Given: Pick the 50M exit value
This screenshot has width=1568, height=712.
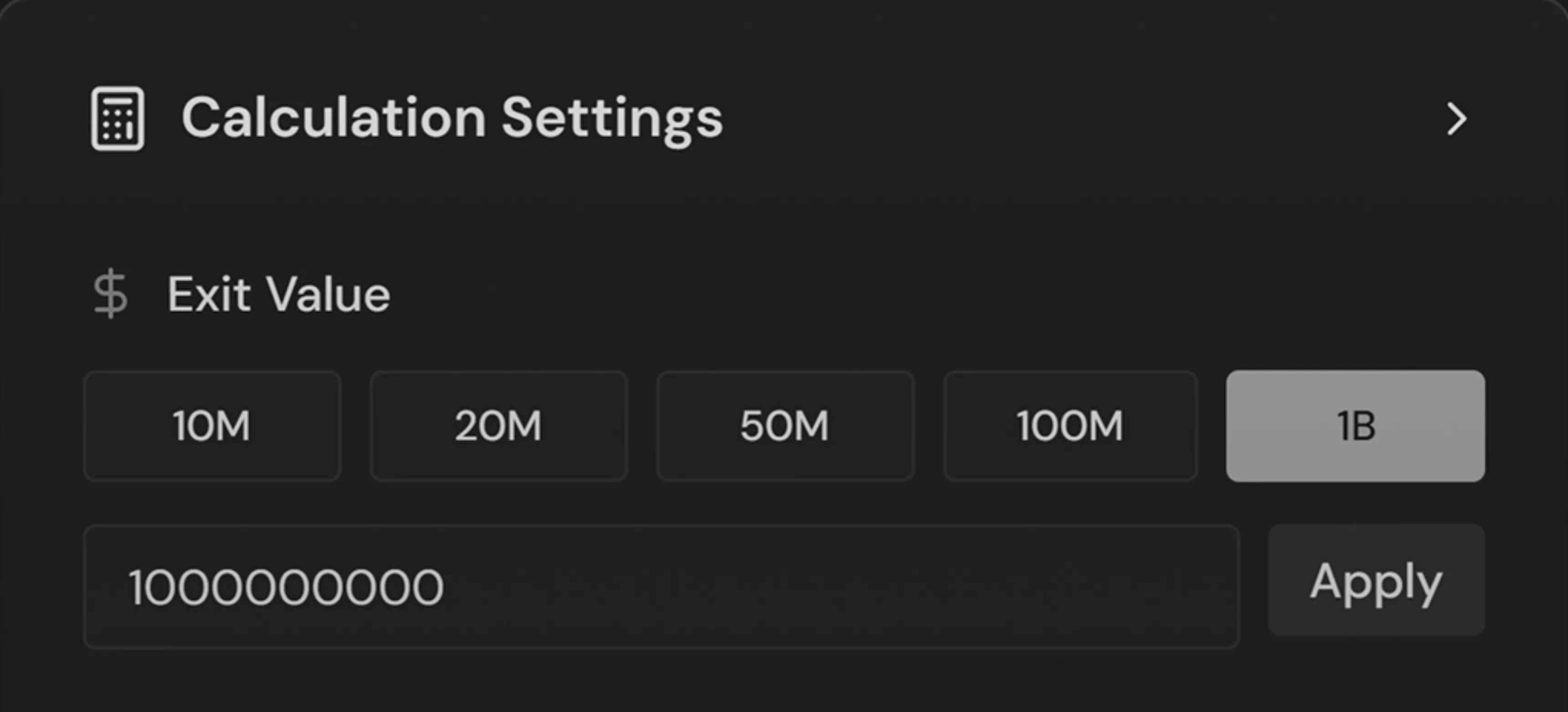Looking at the screenshot, I should pyautogui.click(x=784, y=426).
